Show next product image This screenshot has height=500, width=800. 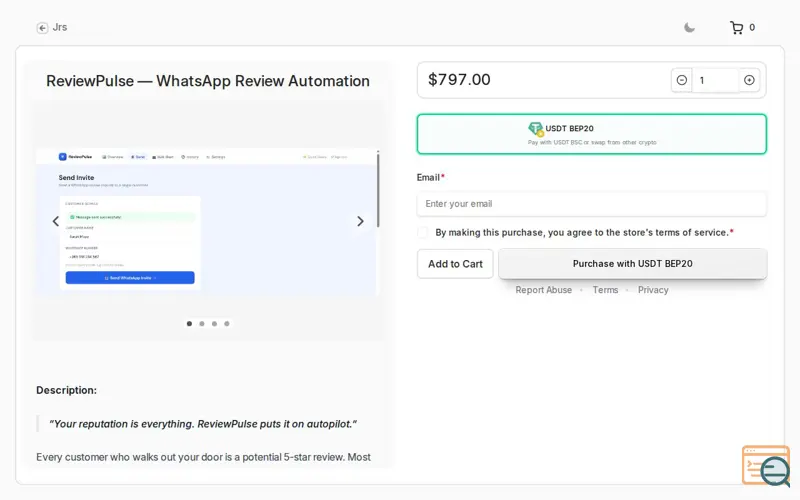[x=360, y=221]
